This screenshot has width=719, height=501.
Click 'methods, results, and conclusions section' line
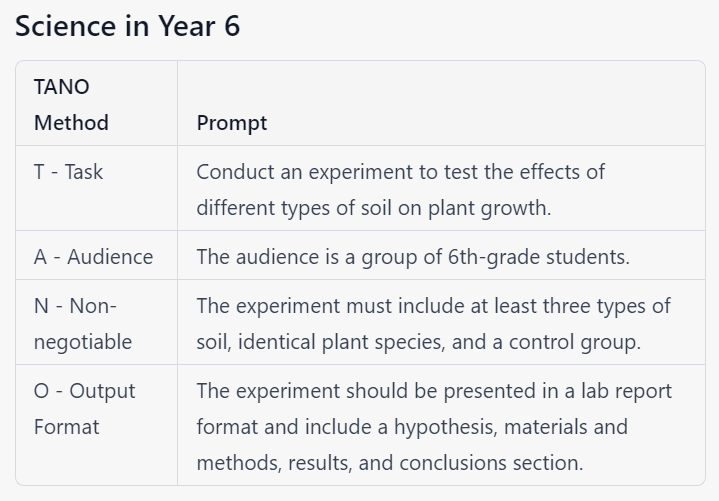(x=390, y=463)
